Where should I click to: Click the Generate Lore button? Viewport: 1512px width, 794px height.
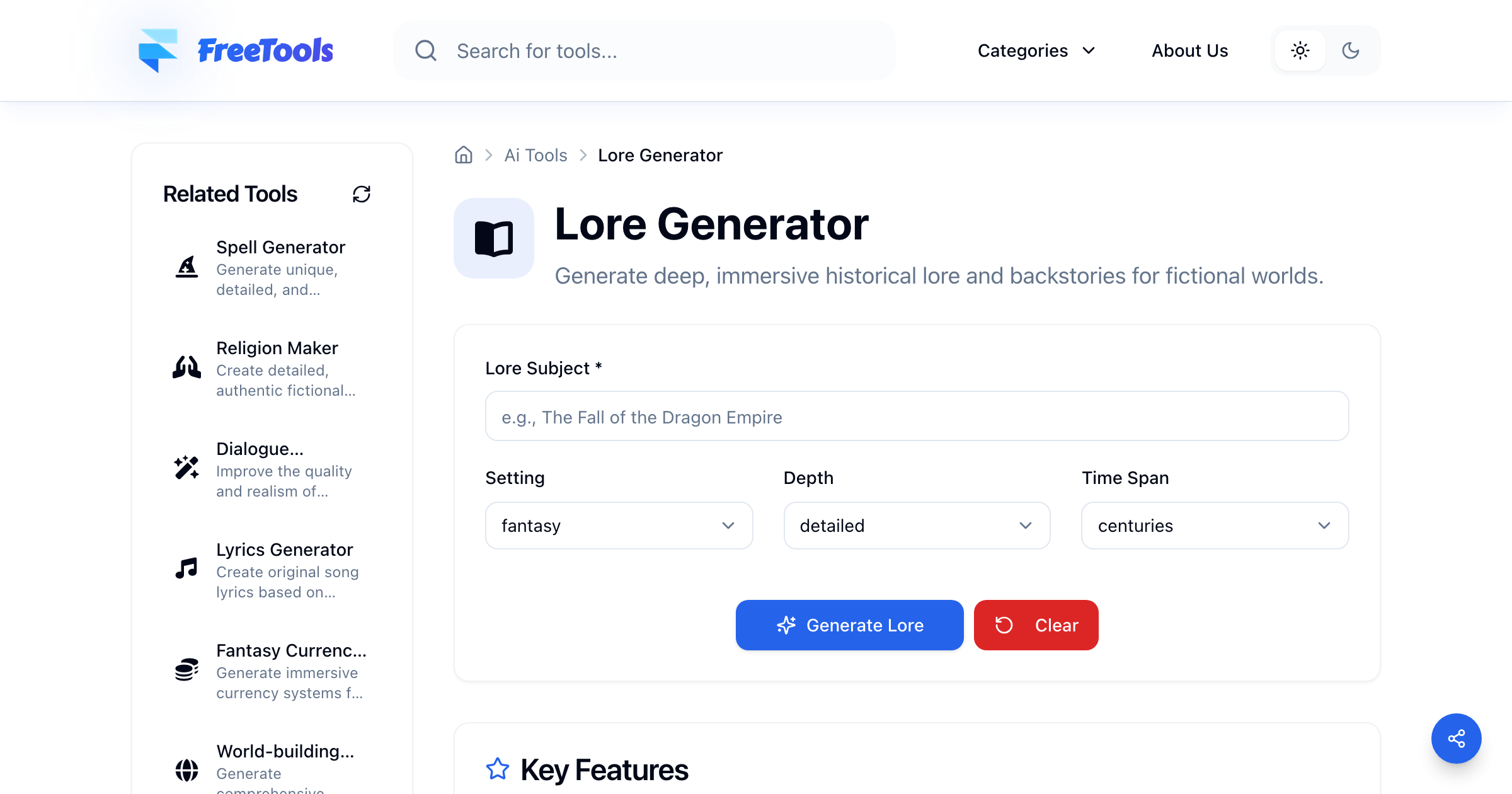click(849, 625)
